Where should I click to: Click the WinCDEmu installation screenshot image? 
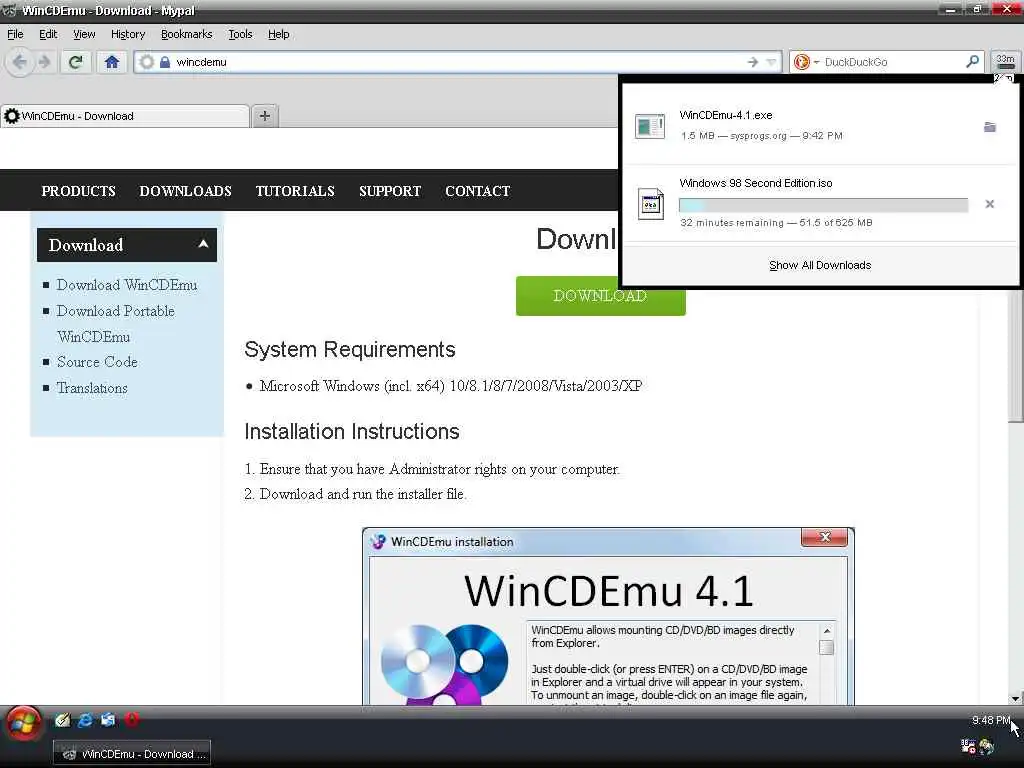pos(608,616)
